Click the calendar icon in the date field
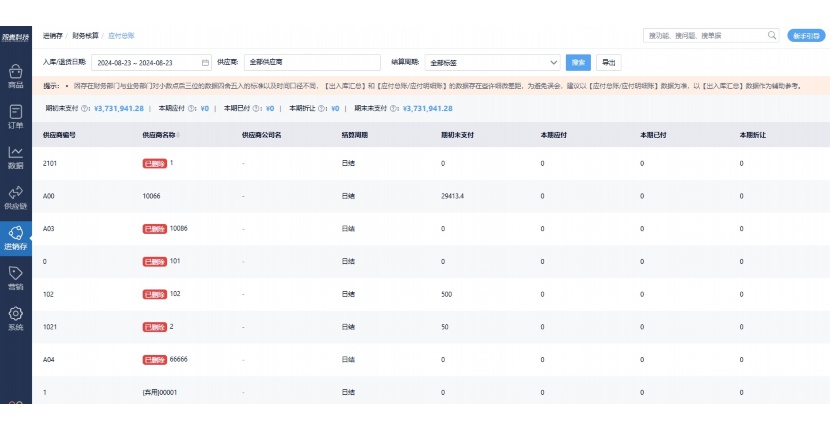The height and width of the screenshot is (430, 830). [206, 62]
